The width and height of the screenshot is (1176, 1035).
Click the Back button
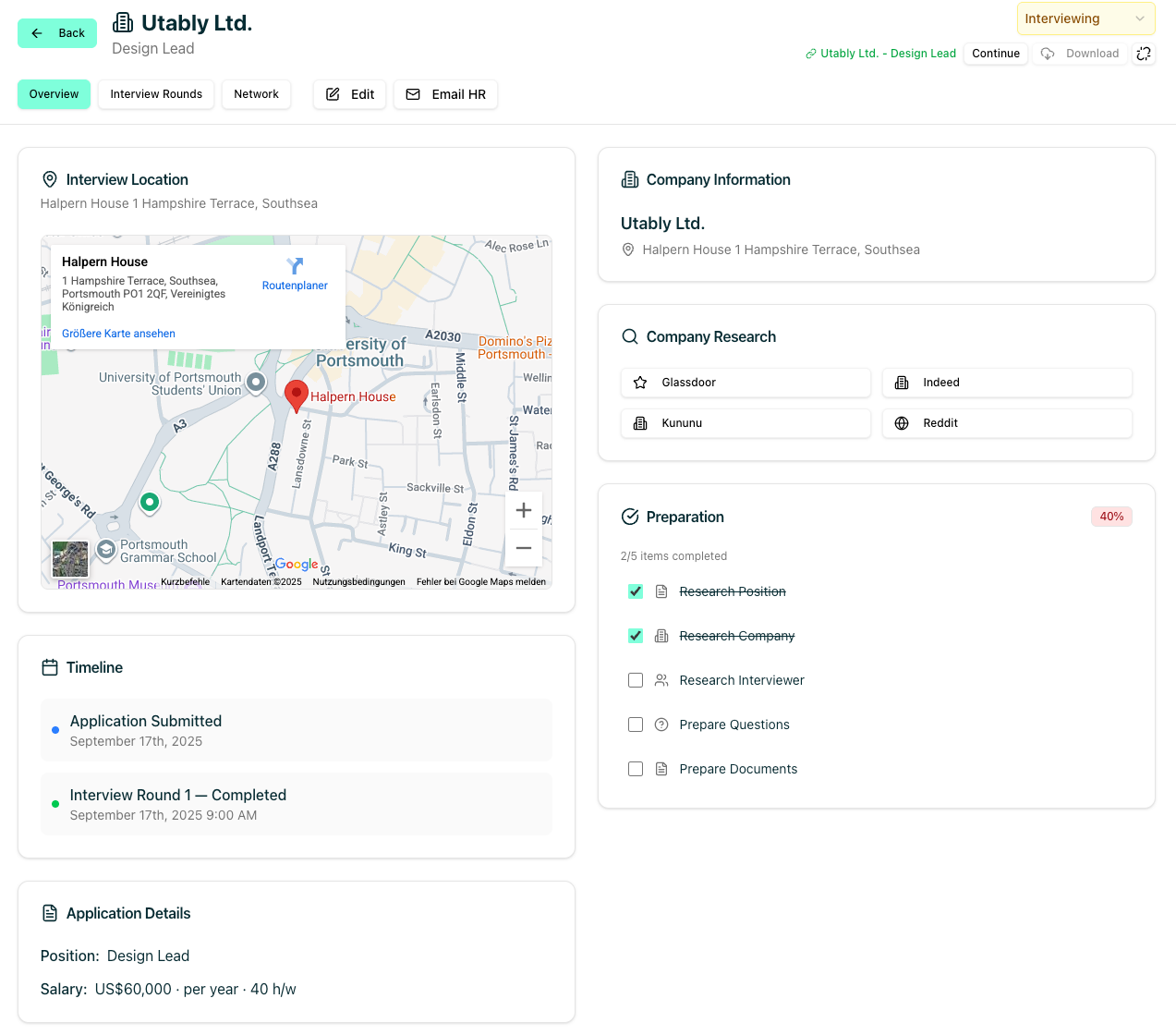click(57, 33)
